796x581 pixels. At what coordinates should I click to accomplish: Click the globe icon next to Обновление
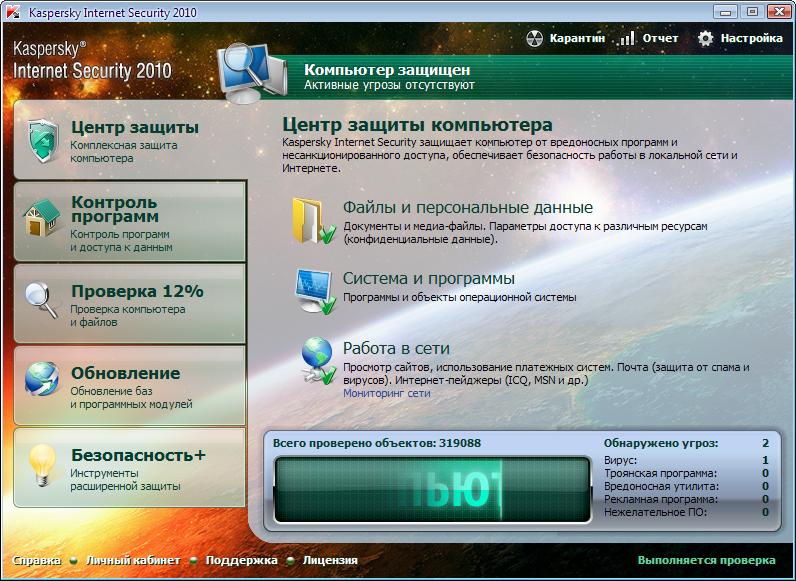click(42, 379)
